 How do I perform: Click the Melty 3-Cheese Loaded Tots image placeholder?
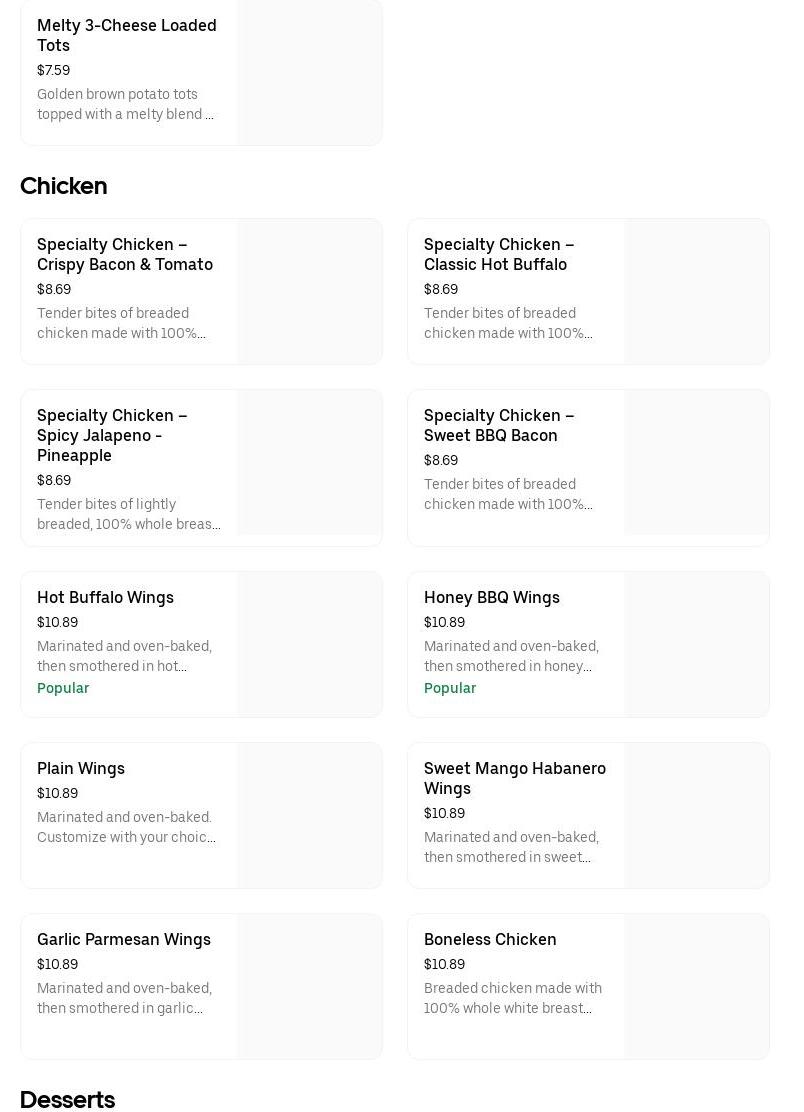(309, 72)
